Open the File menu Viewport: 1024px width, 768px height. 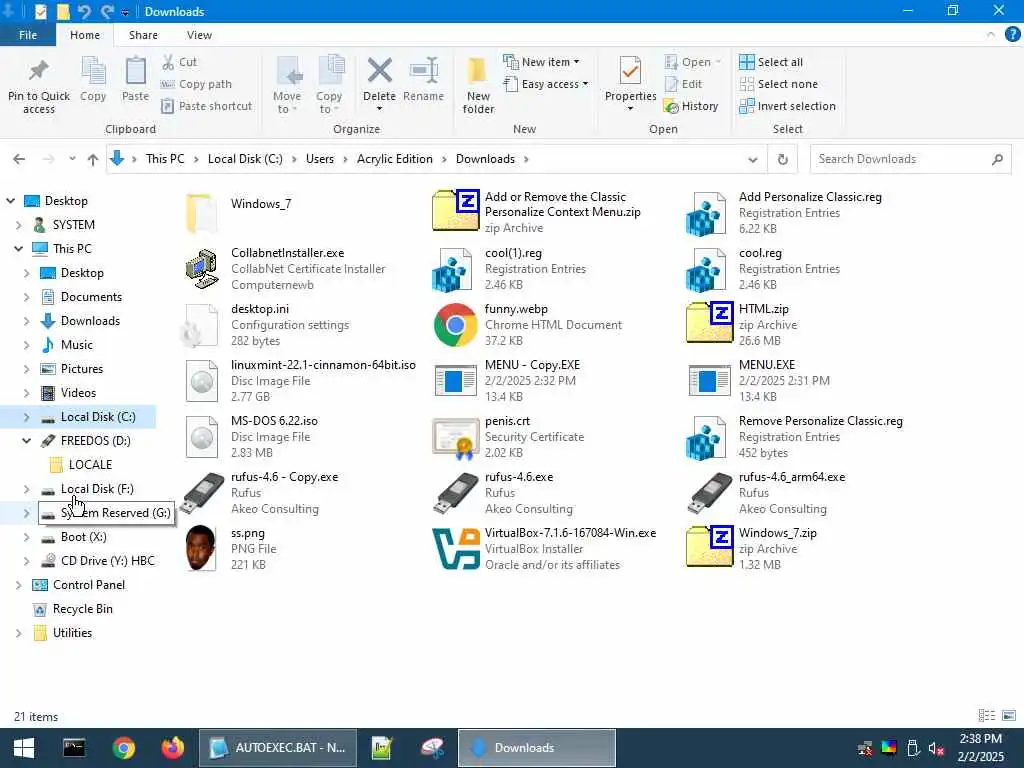pos(28,35)
